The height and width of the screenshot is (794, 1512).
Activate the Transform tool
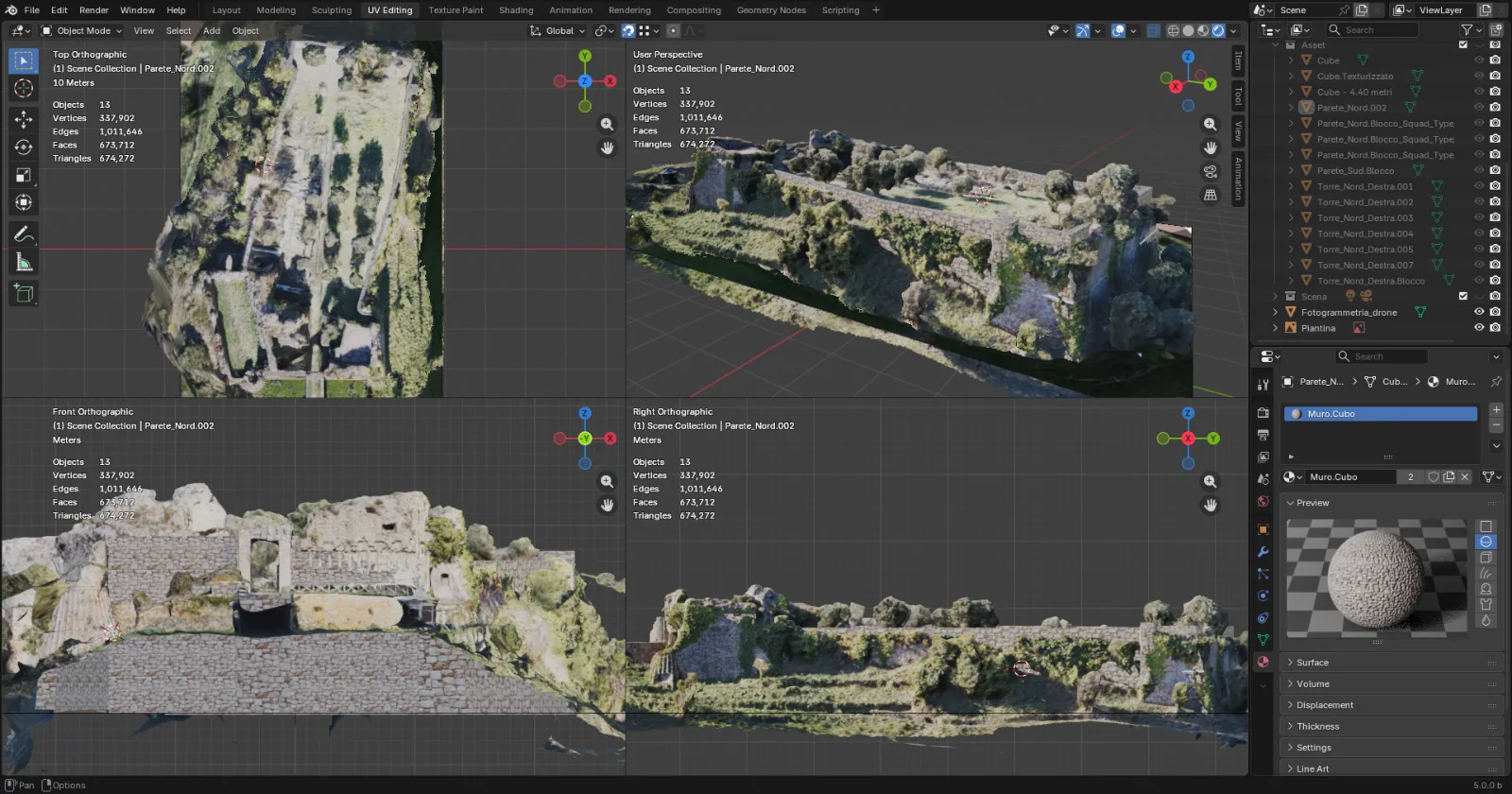tap(24, 202)
